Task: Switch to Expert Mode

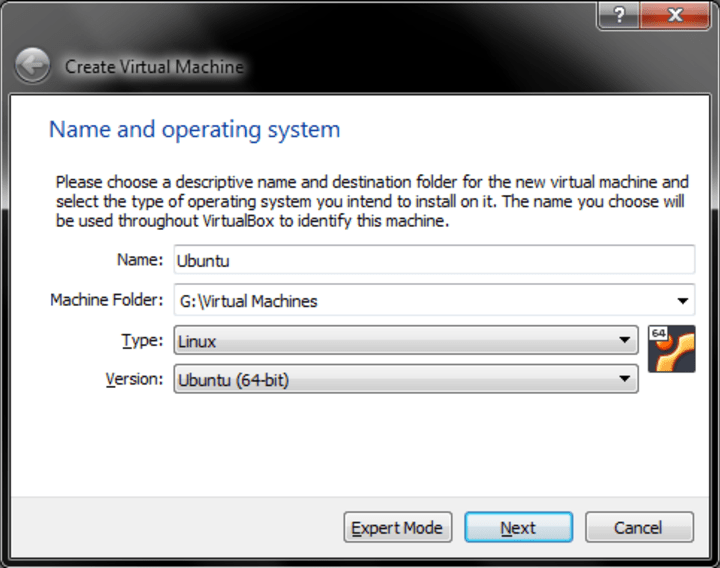Action: click(398, 527)
